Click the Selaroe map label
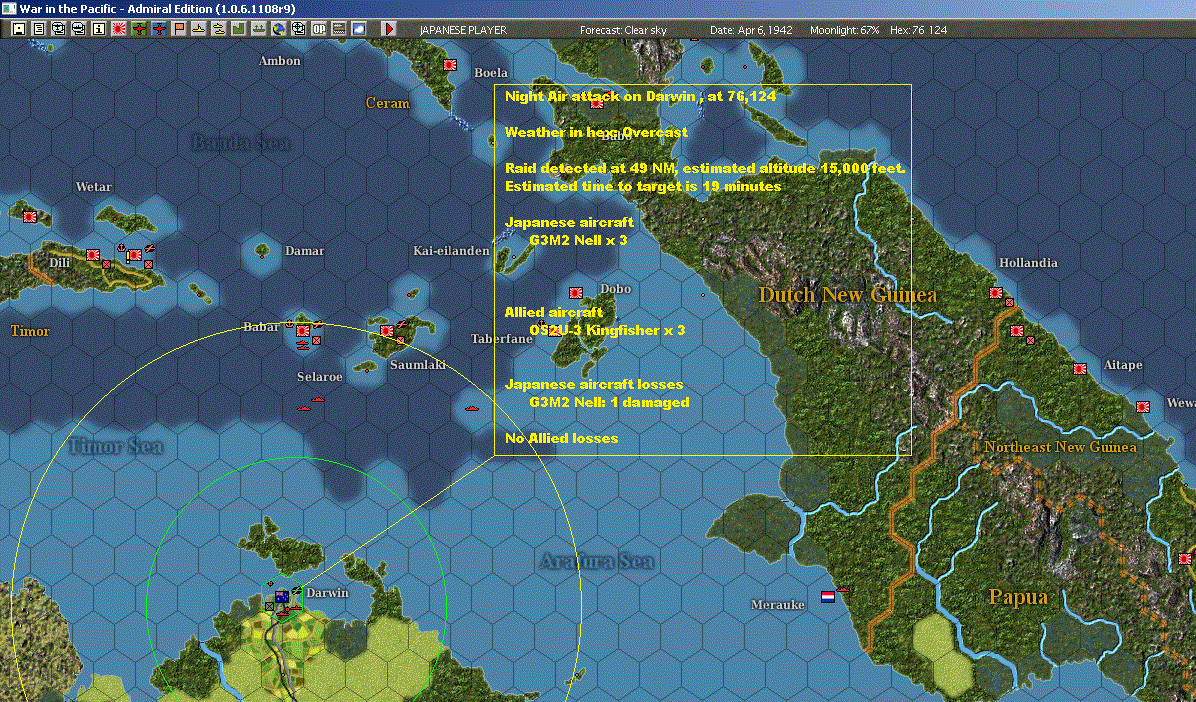Image resolution: width=1196 pixels, height=702 pixels. tap(320, 377)
